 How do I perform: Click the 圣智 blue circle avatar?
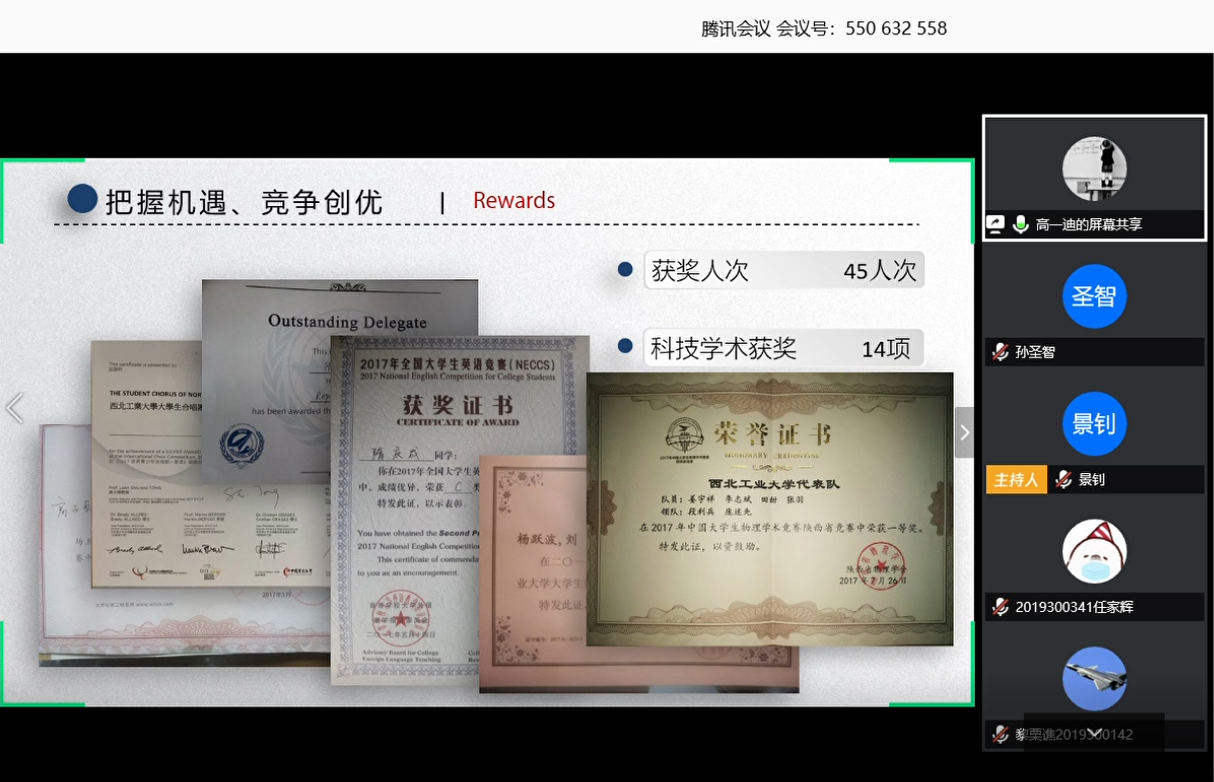[1094, 297]
